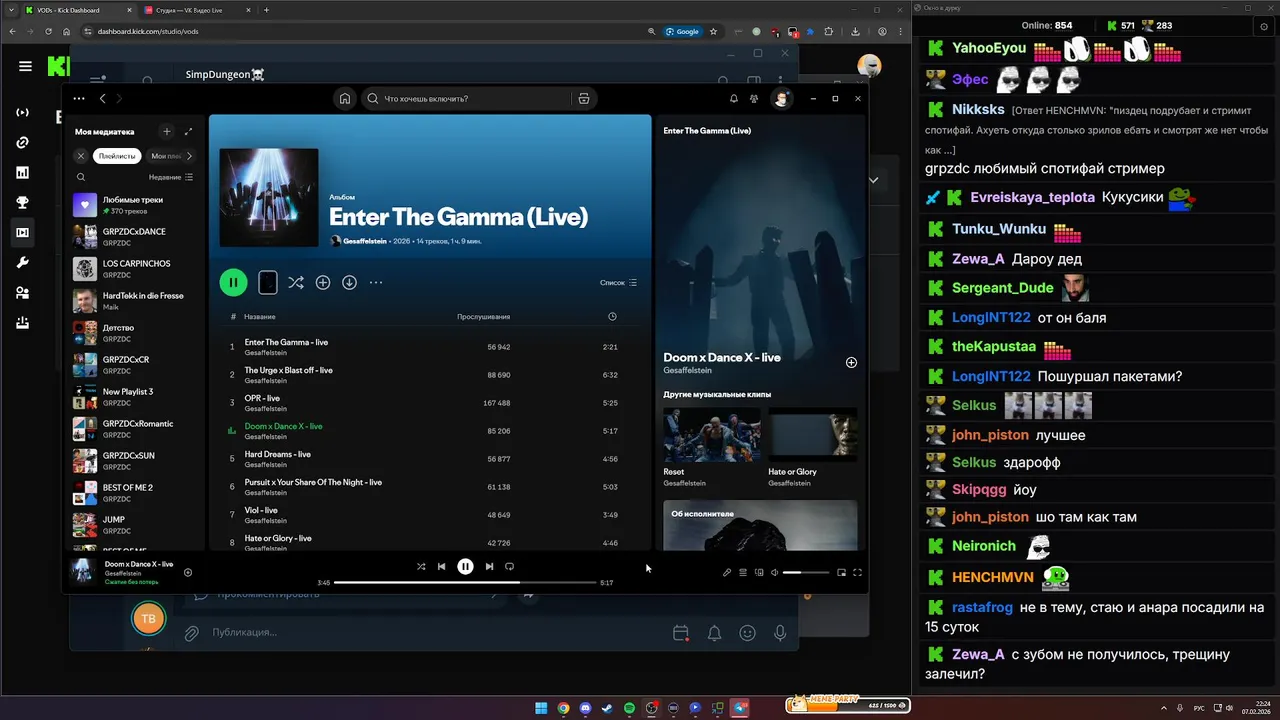Open the GRPZDCxRomantic playlist

[135, 429]
